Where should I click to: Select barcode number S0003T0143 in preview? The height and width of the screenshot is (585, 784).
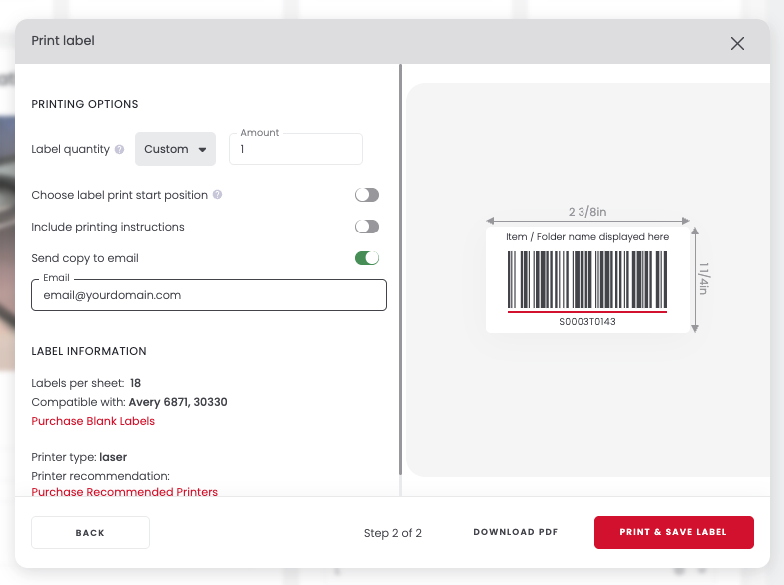click(587, 322)
